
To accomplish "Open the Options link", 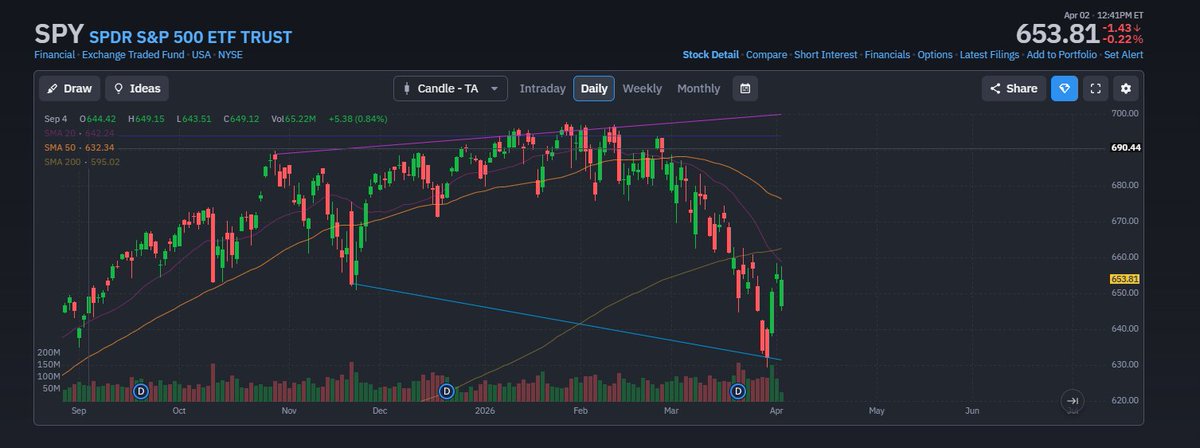I will tap(935, 55).
